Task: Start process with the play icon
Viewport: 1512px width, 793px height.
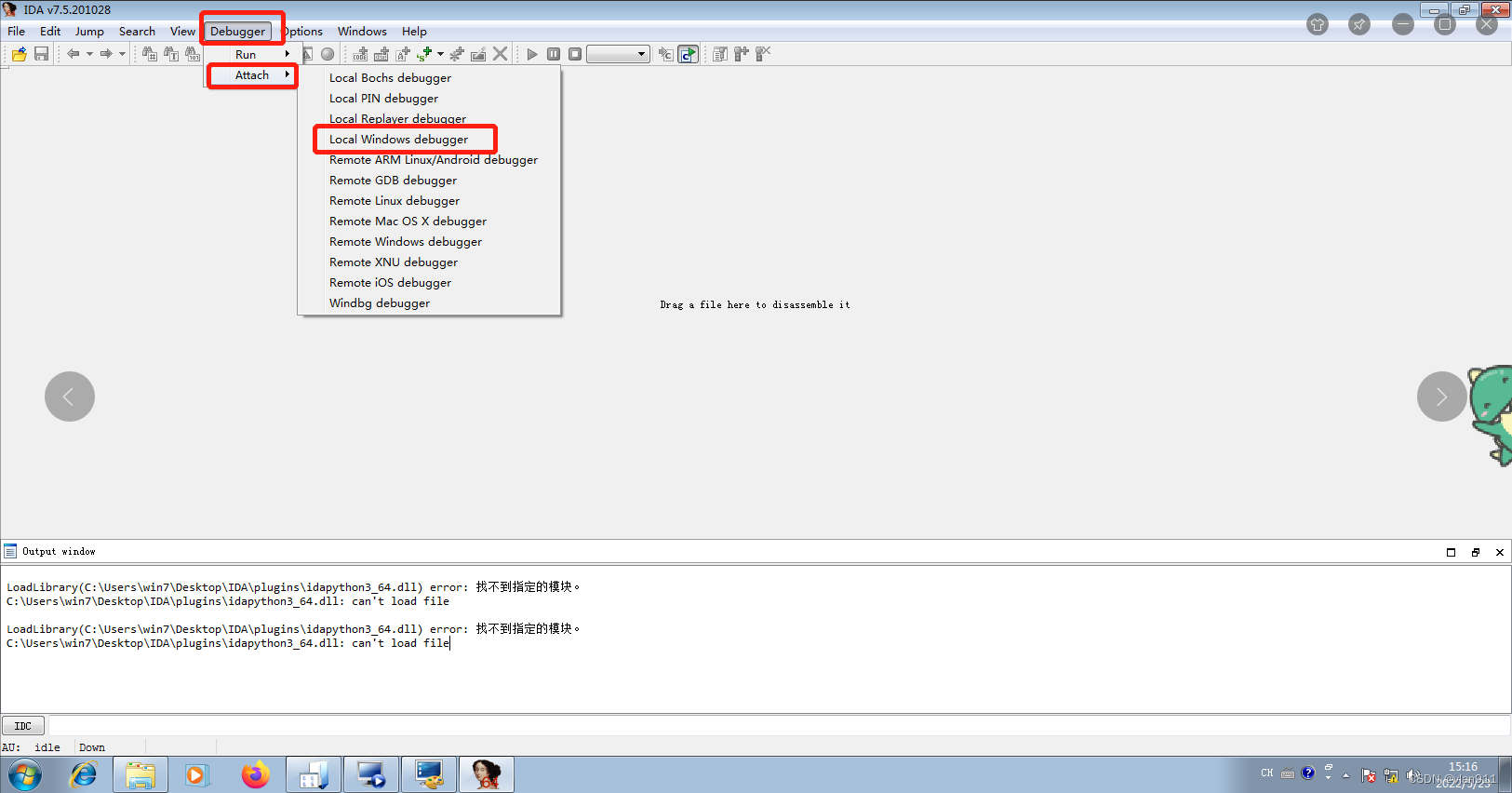Action: [x=532, y=54]
